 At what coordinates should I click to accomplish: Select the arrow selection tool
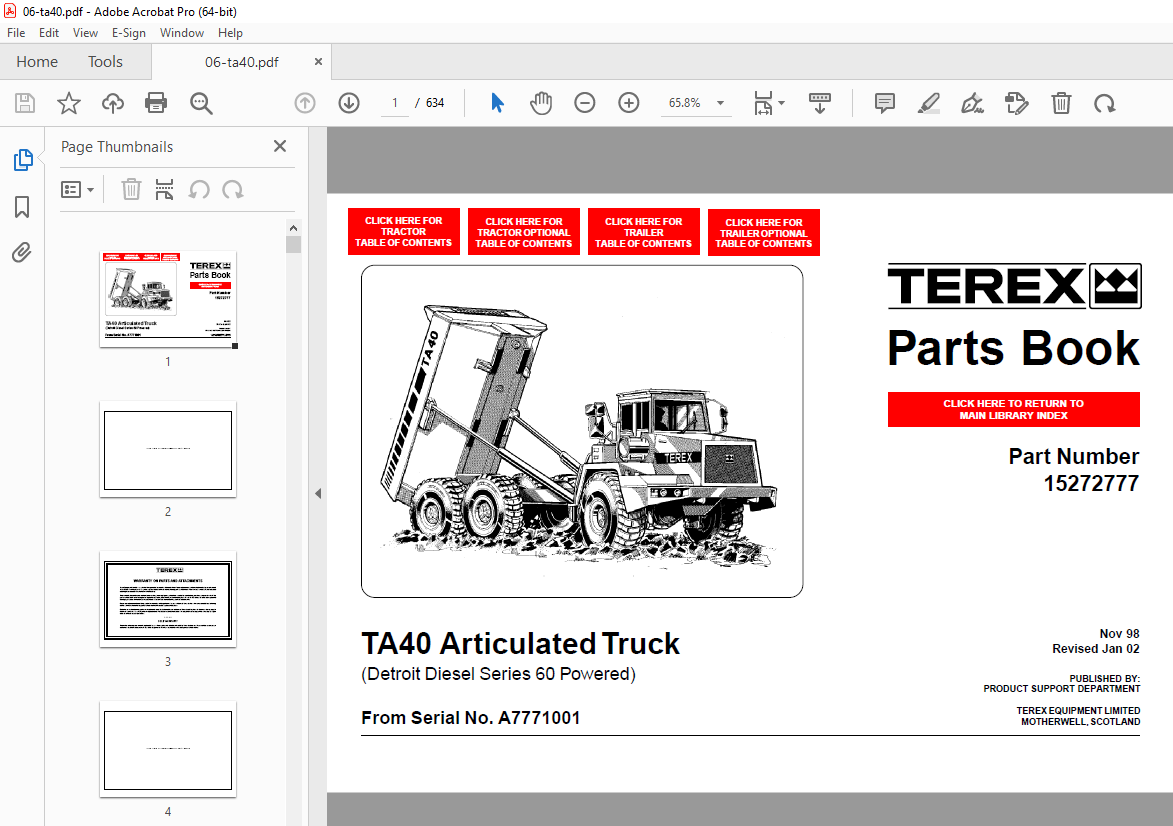tap(497, 103)
